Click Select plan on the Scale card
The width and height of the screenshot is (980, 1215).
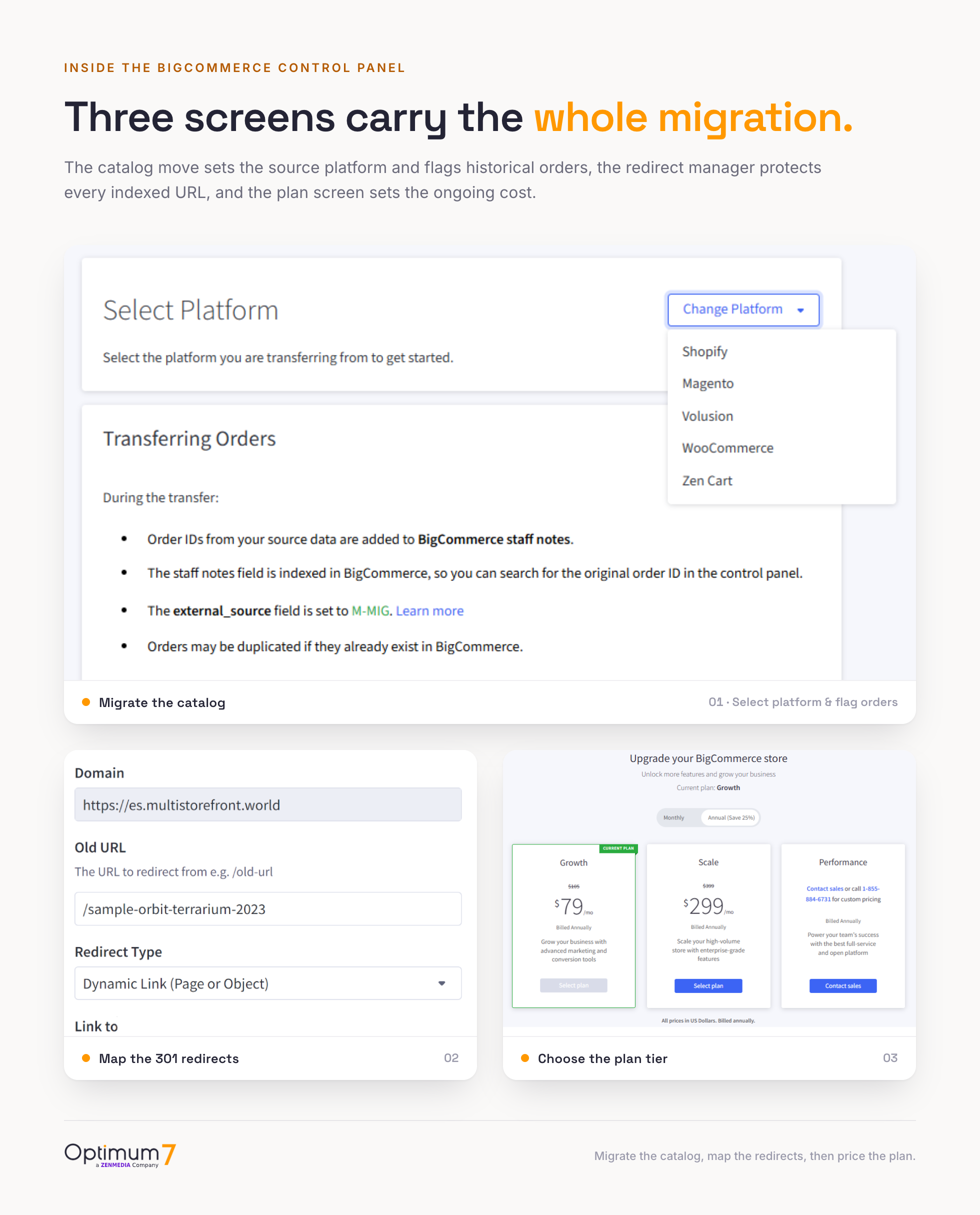708,986
